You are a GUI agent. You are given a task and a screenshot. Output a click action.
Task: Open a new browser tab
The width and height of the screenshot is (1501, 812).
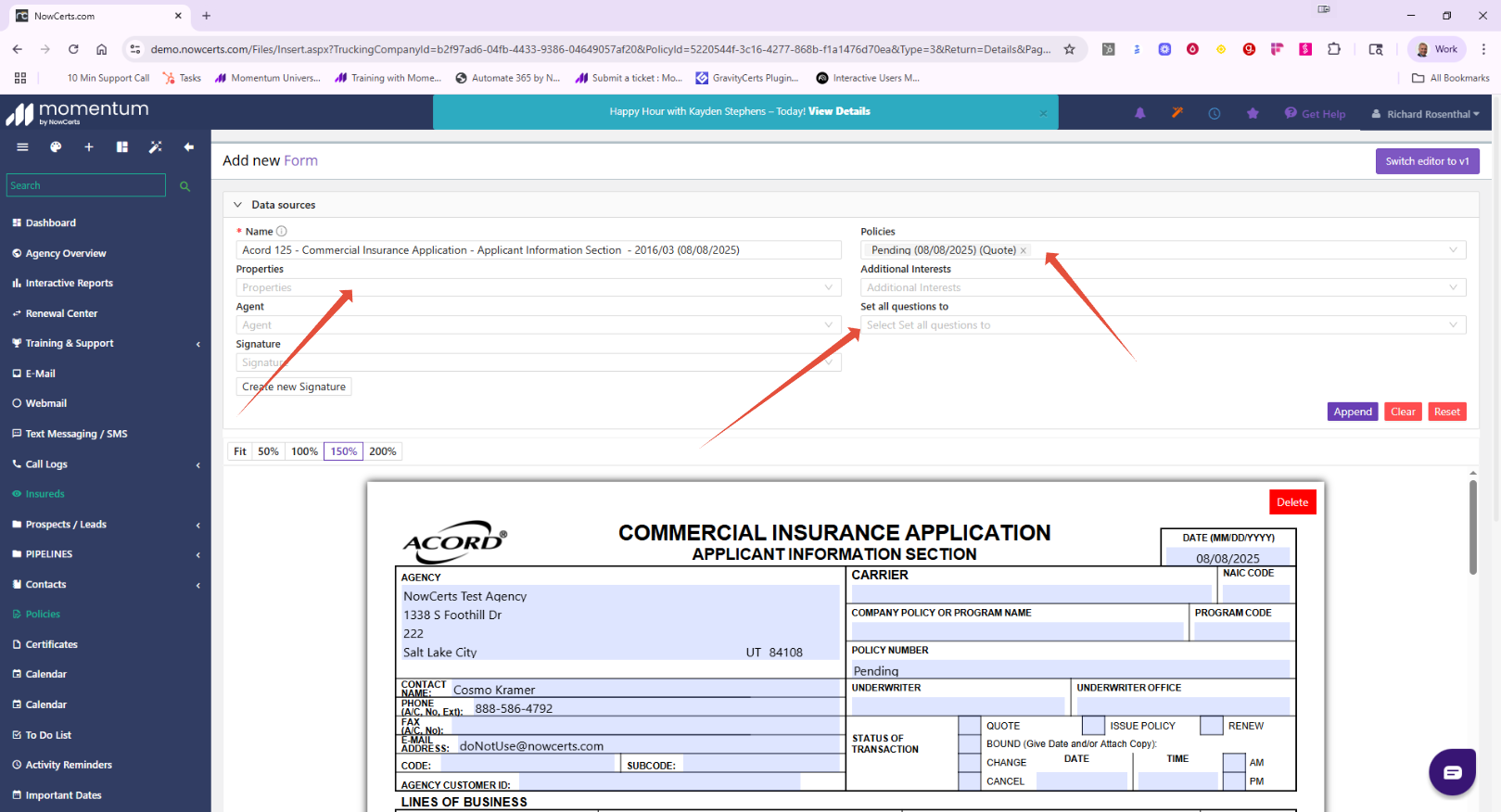(x=207, y=16)
